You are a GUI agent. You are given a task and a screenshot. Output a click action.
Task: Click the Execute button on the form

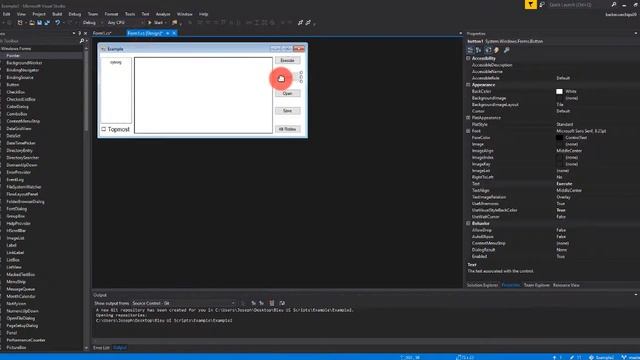(288, 60)
